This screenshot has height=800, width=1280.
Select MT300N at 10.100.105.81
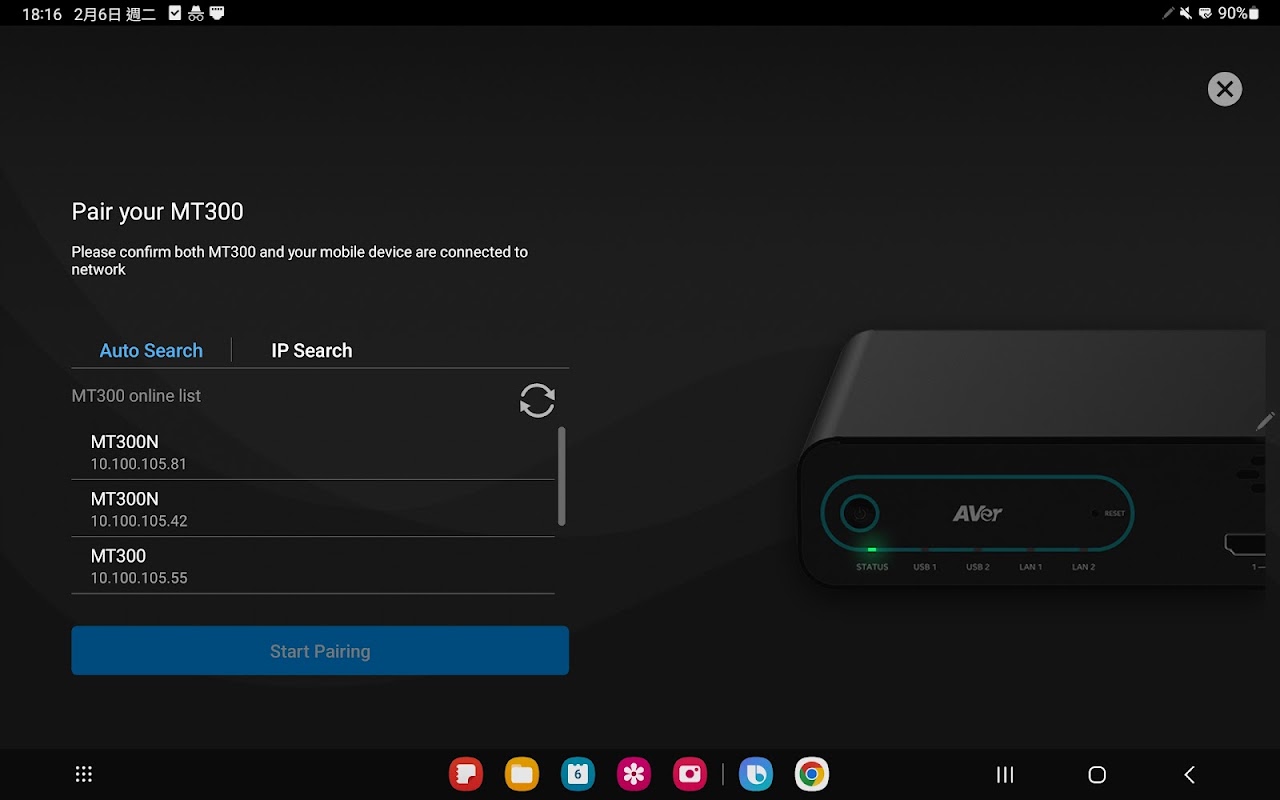tap(313, 452)
